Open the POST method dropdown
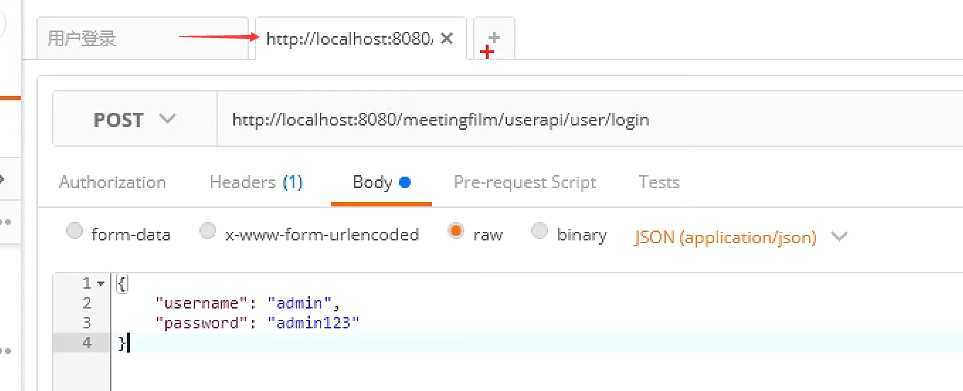The height and width of the screenshot is (391, 963). point(135,119)
